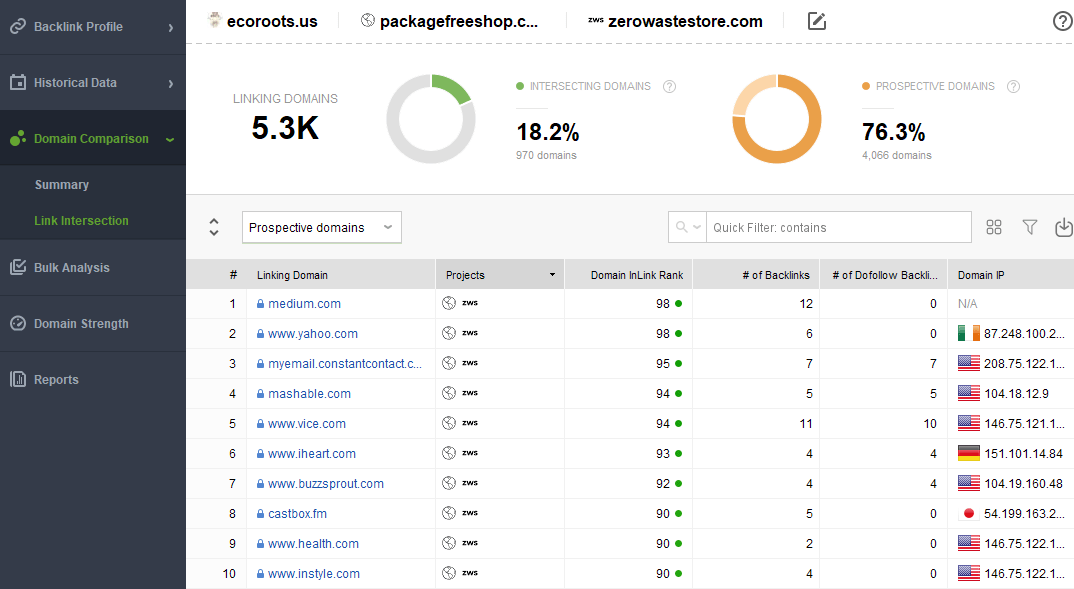Image resolution: width=1074 pixels, height=589 pixels.
Task: Open the Historical Data section
Action: click(x=92, y=83)
